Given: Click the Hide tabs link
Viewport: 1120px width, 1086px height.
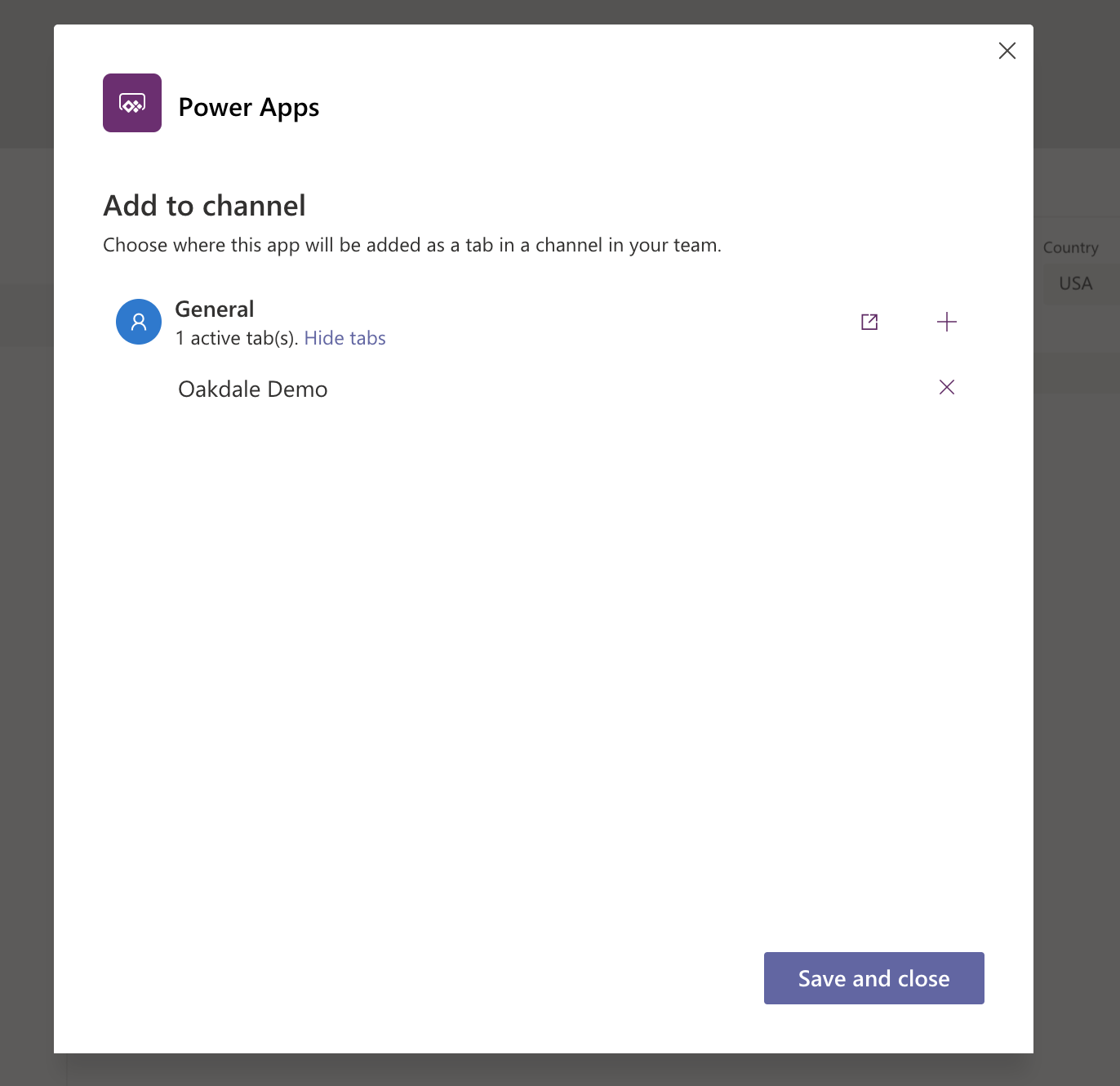Looking at the screenshot, I should 344,338.
